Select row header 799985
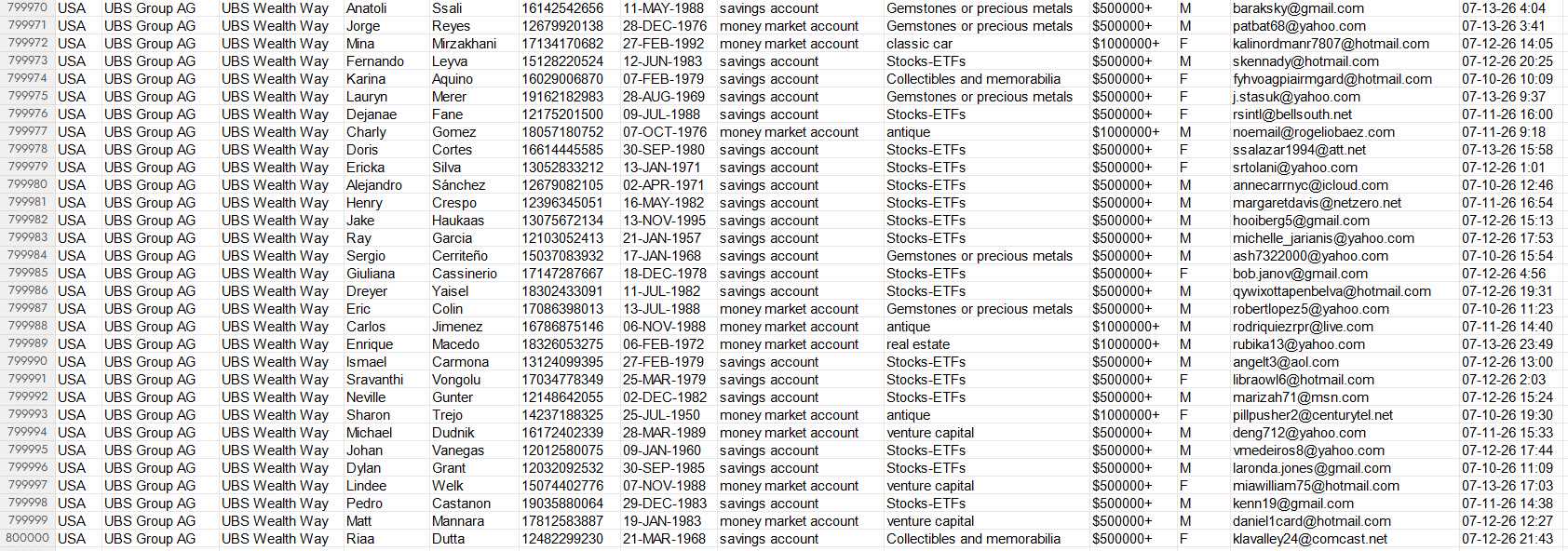The height and width of the screenshot is (551, 1568). point(27,274)
